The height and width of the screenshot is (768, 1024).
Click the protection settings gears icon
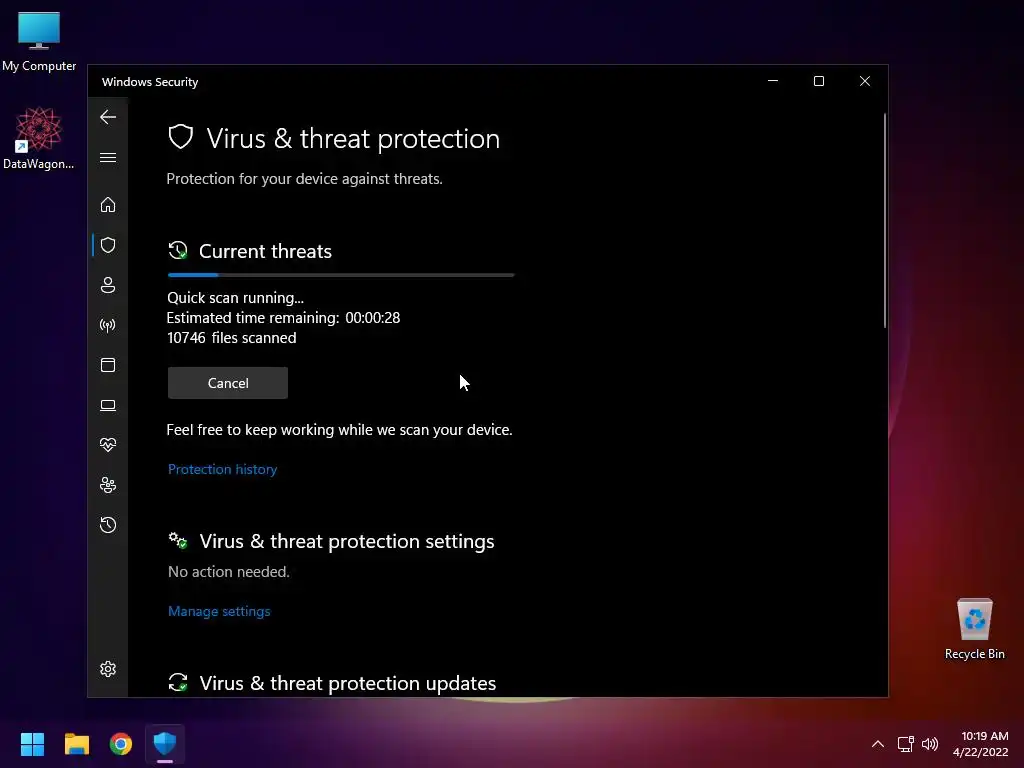coord(178,541)
